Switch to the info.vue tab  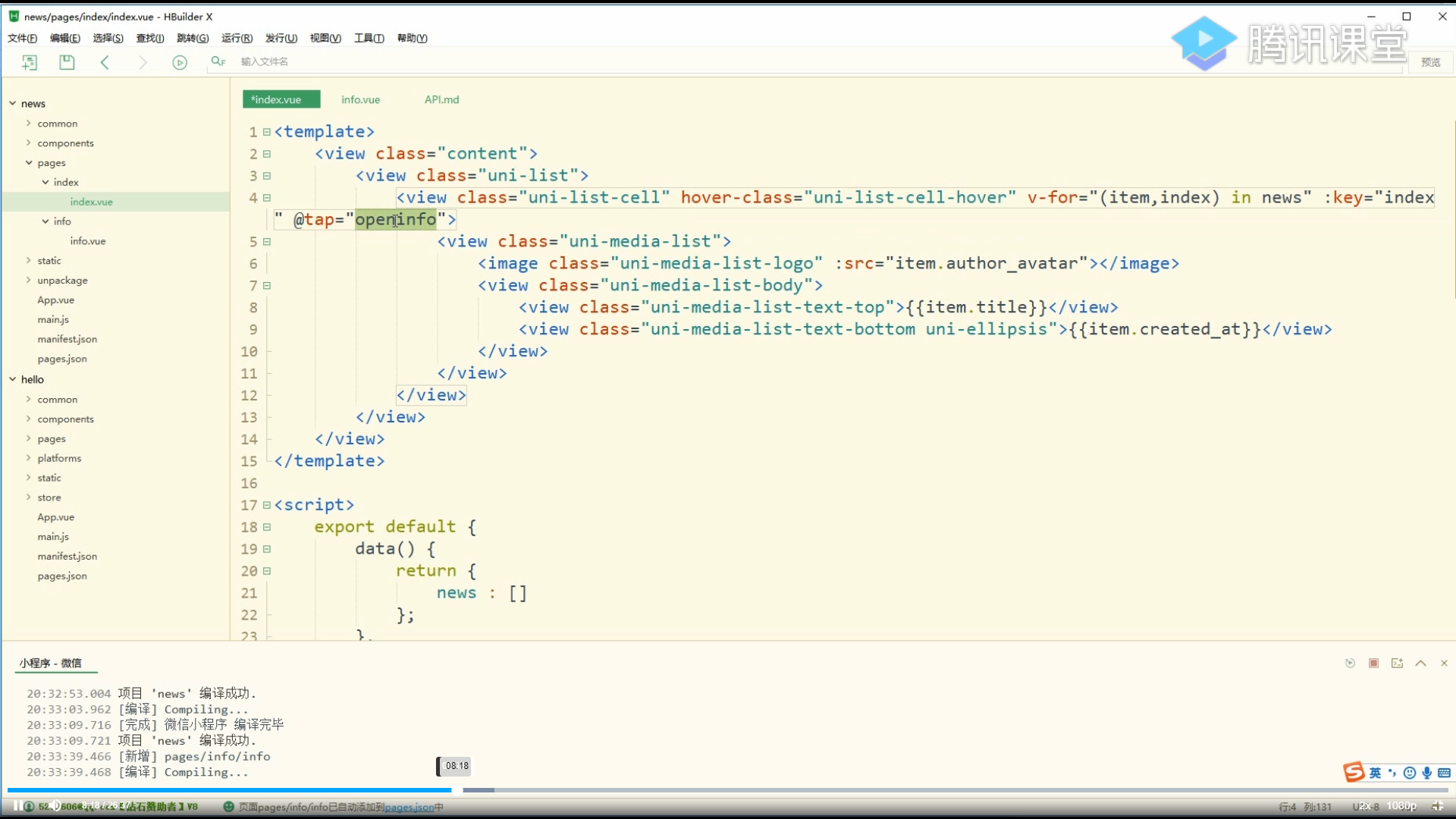(x=360, y=99)
